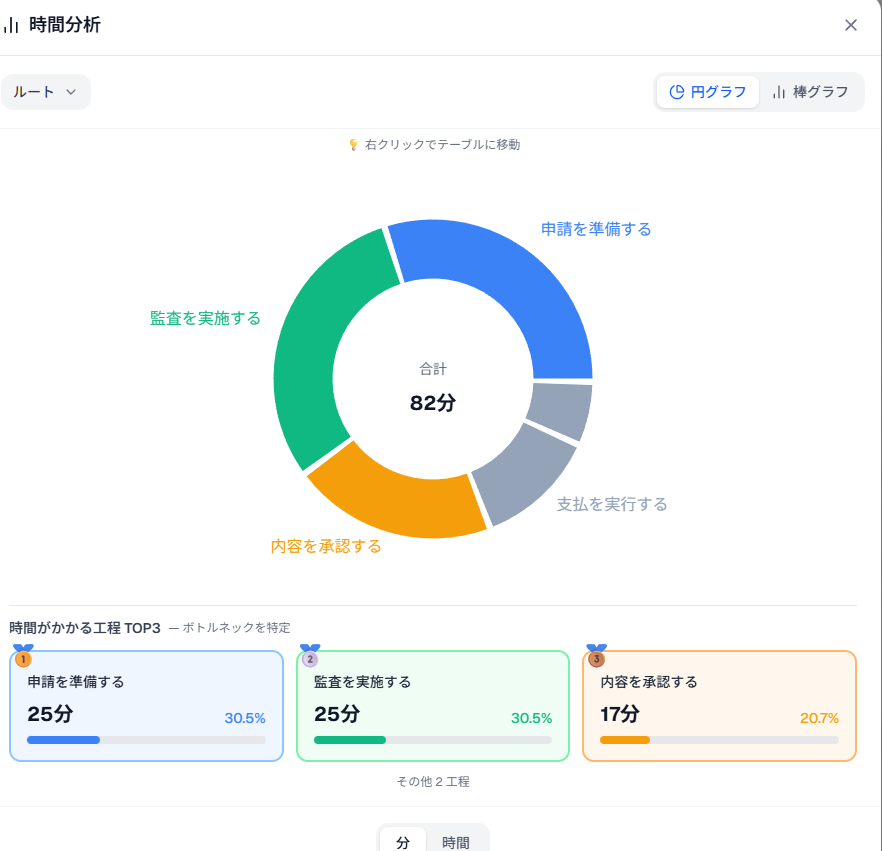Click the lightbulb hint icon
This screenshot has width=882, height=851.
353,145
